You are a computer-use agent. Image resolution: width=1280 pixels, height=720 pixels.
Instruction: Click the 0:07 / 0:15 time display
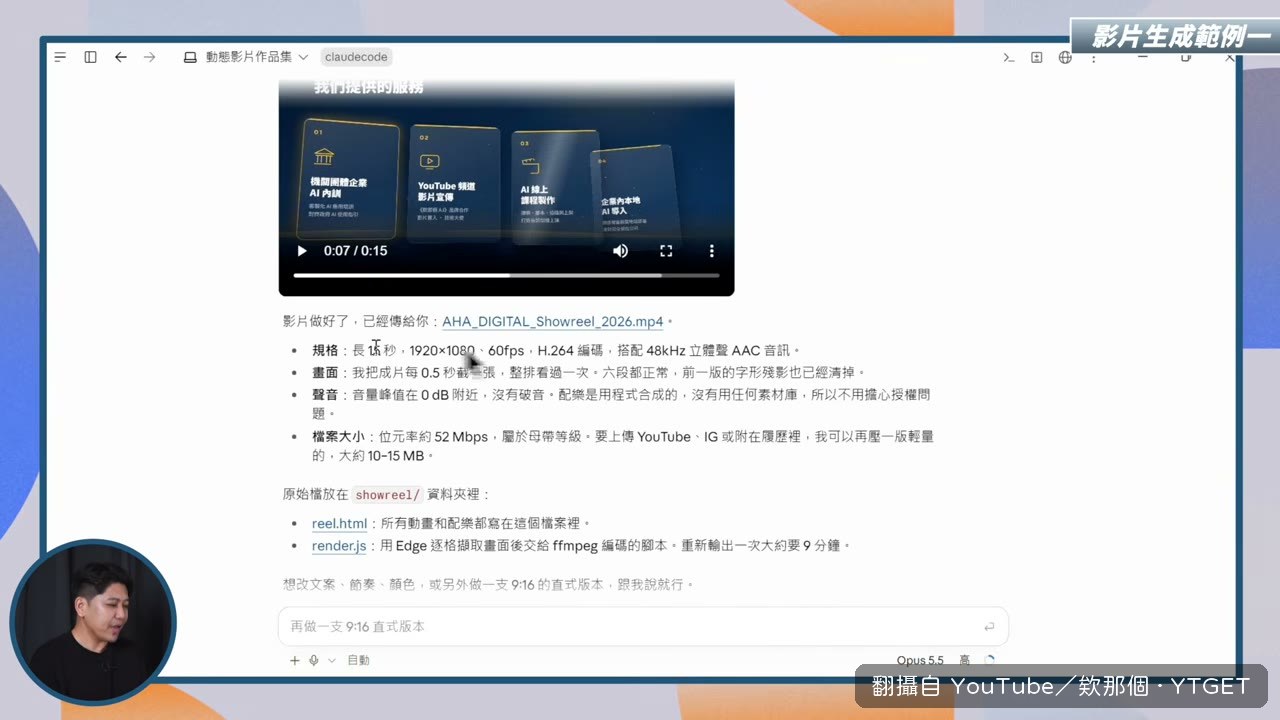[x=355, y=251]
